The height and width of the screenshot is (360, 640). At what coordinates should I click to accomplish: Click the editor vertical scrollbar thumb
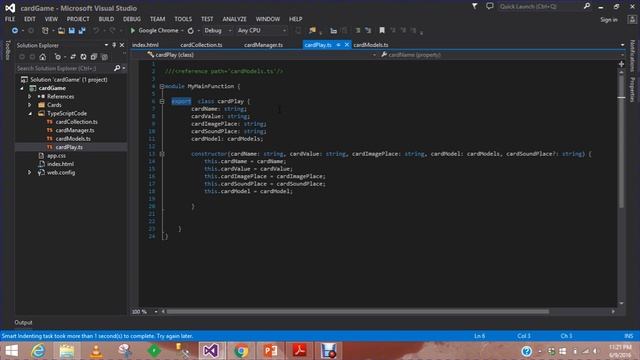click(621, 143)
